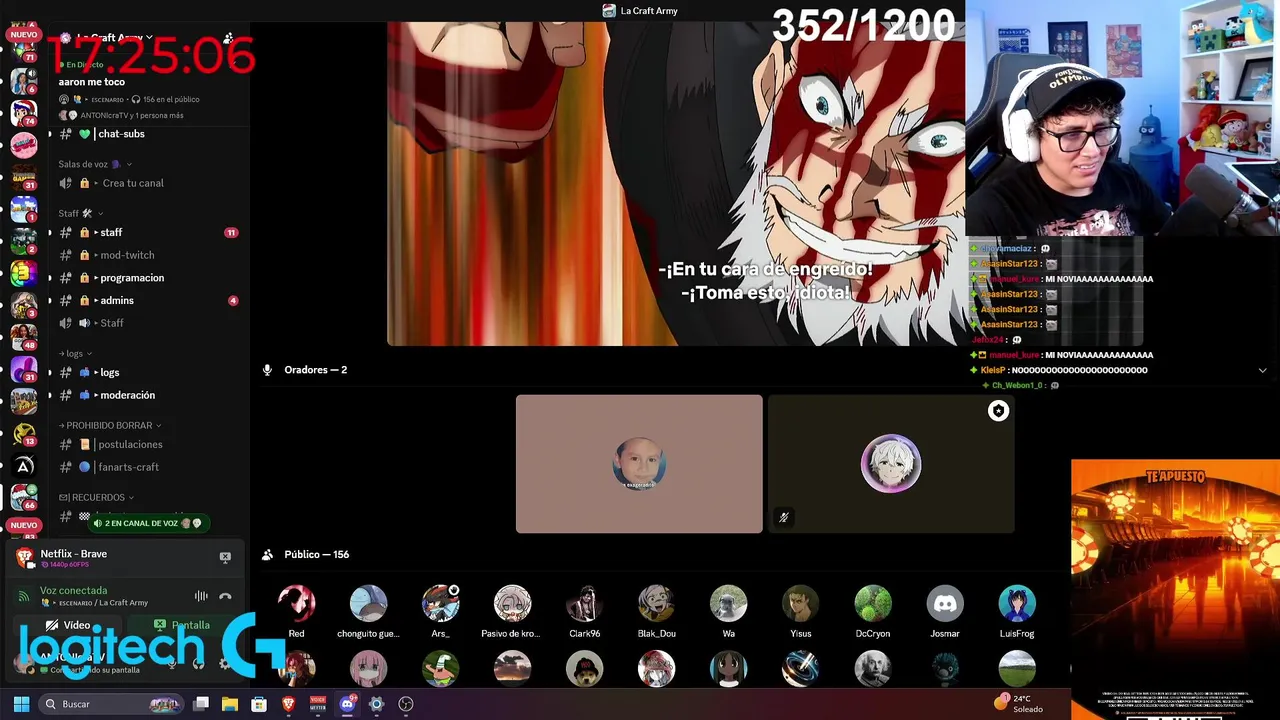
Task: Open Blak_Dou audience avatar
Action: (x=656, y=604)
